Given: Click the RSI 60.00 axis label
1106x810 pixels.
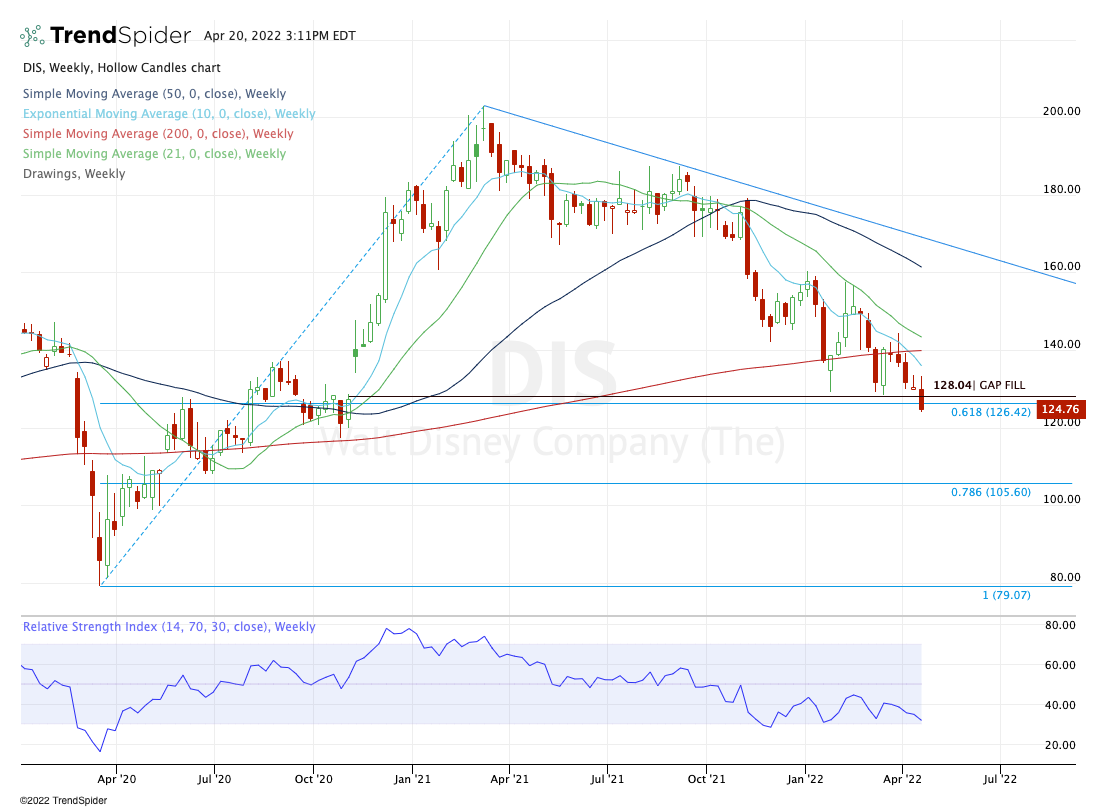Looking at the screenshot, I should (x=1060, y=665).
